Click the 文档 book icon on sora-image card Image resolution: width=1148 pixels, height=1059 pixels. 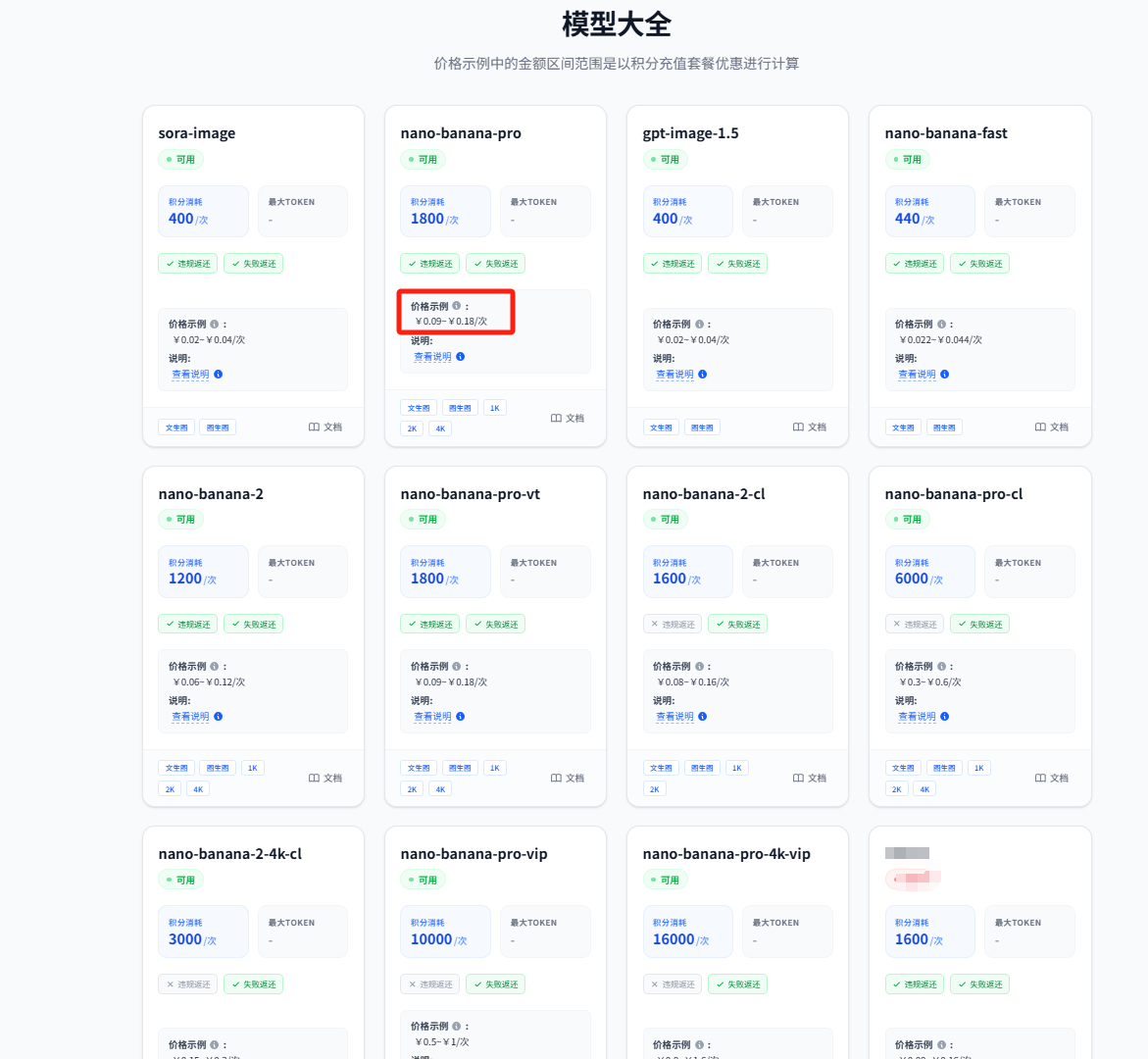pos(314,428)
